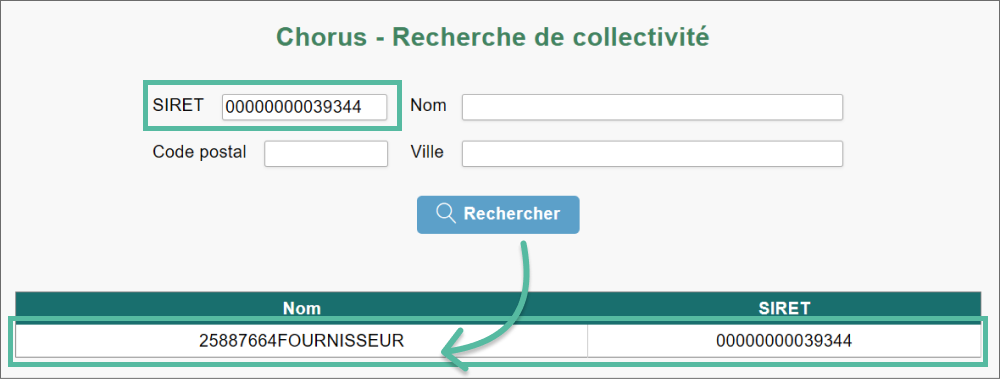Click the divider between the Nom and SIRET result cells

(x=587, y=341)
